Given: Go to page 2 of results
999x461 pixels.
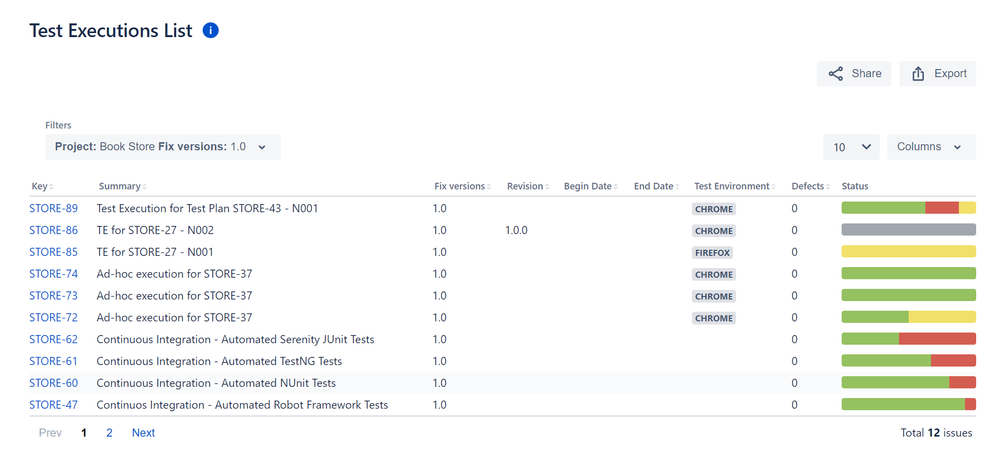Looking at the screenshot, I should coord(110,433).
